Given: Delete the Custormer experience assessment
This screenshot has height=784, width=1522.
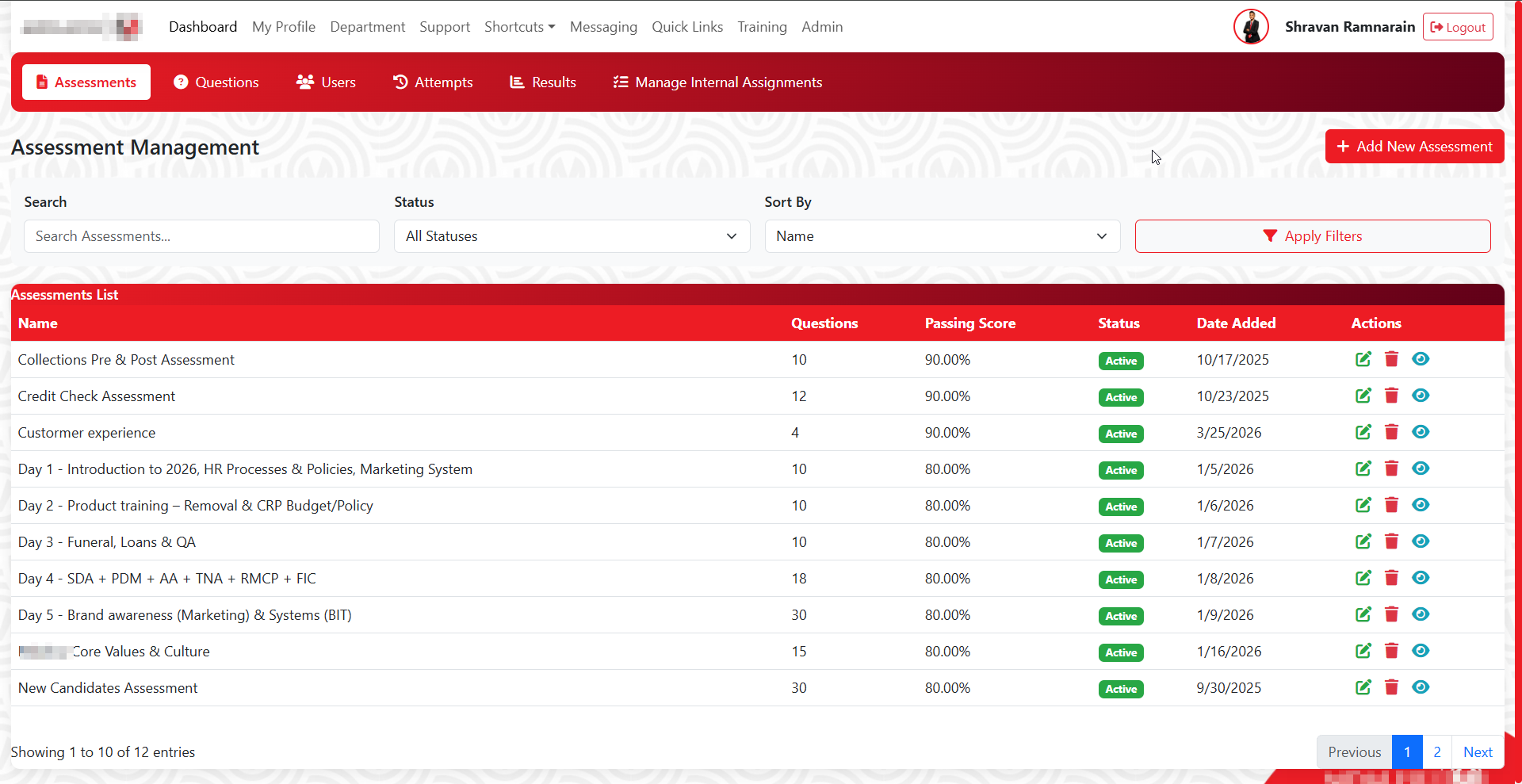Looking at the screenshot, I should coord(1391,432).
